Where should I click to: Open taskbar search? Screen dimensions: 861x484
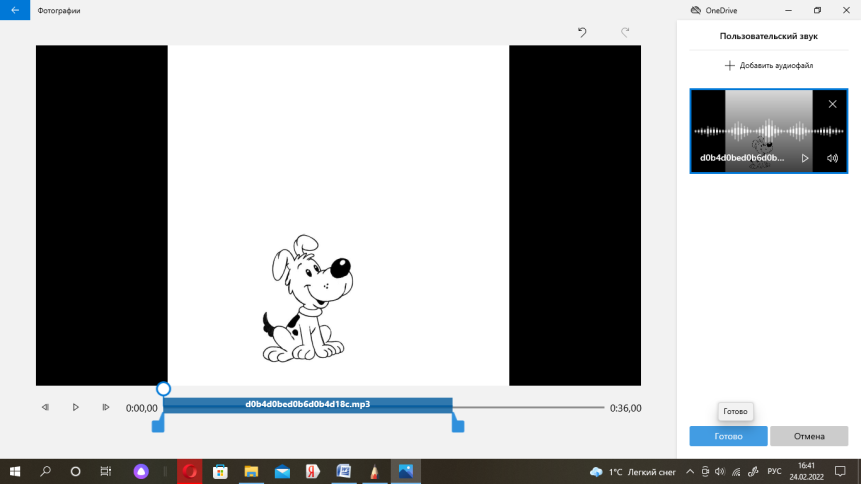(x=46, y=471)
